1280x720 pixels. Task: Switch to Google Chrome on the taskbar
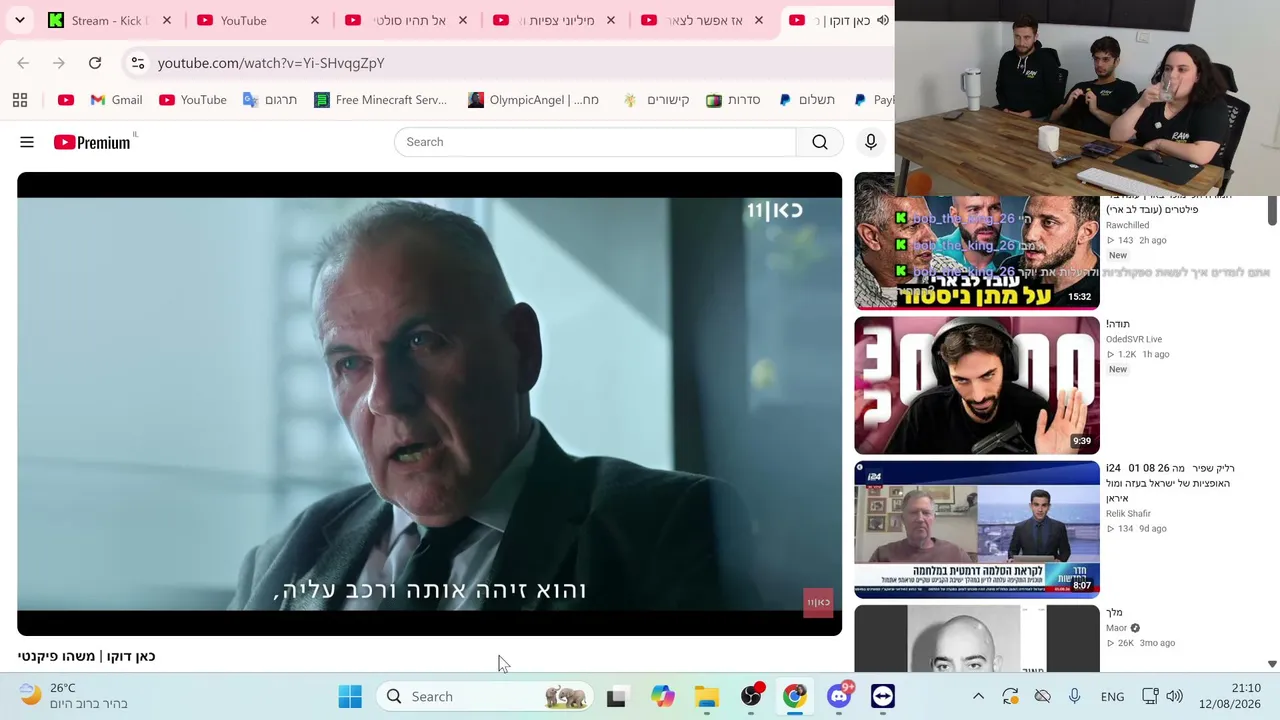pyautogui.click(x=795, y=696)
